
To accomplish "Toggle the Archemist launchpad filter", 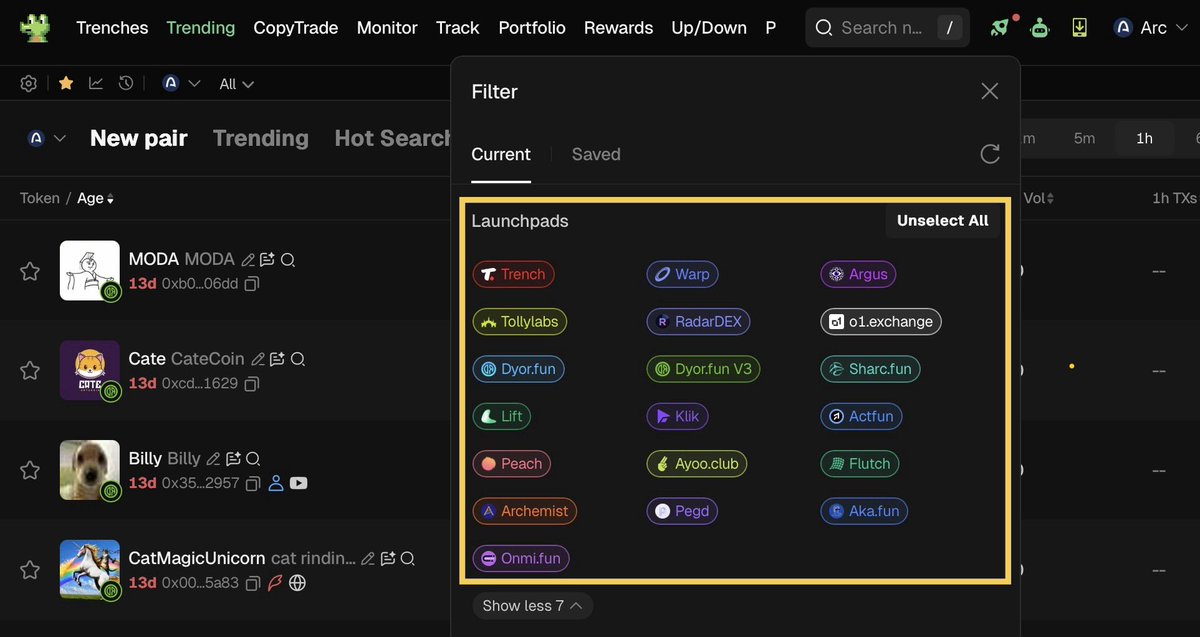I will point(525,511).
